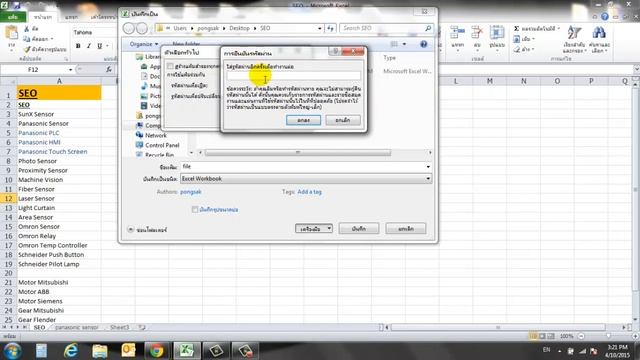The height and width of the screenshot is (360, 640).
Task: Click the Format cells icon in ribbon
Action: pyautogui.click(x=497, y=33)
